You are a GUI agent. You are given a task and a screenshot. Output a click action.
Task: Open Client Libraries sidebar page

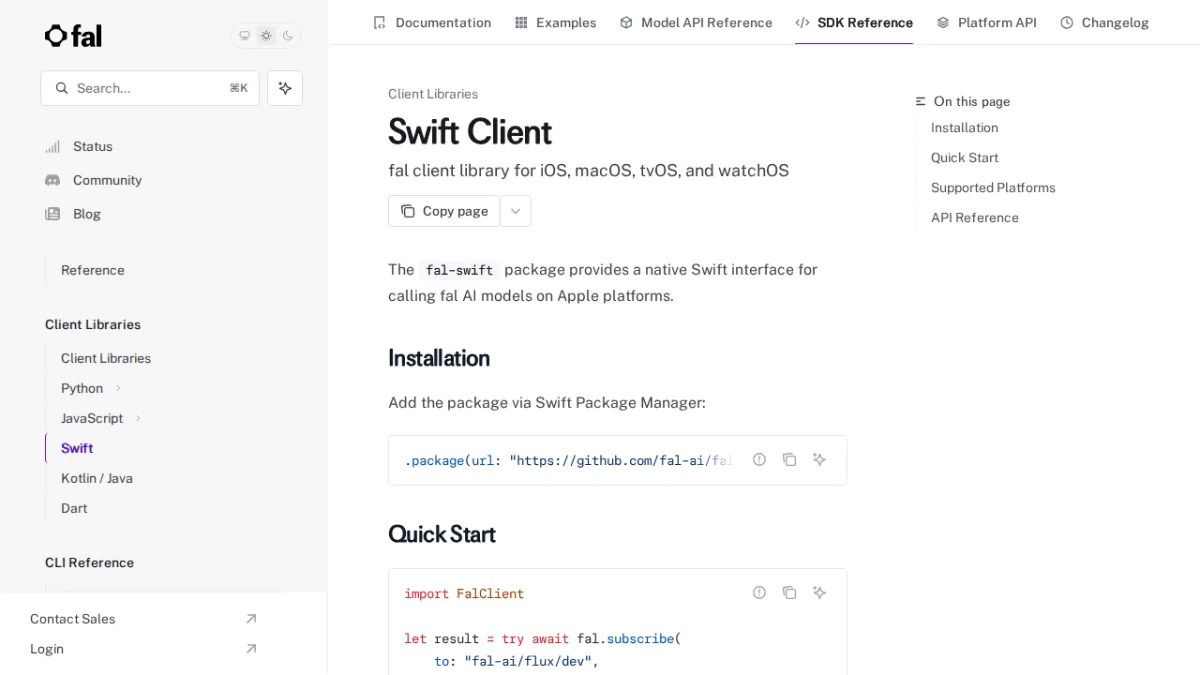pos(106,358)
